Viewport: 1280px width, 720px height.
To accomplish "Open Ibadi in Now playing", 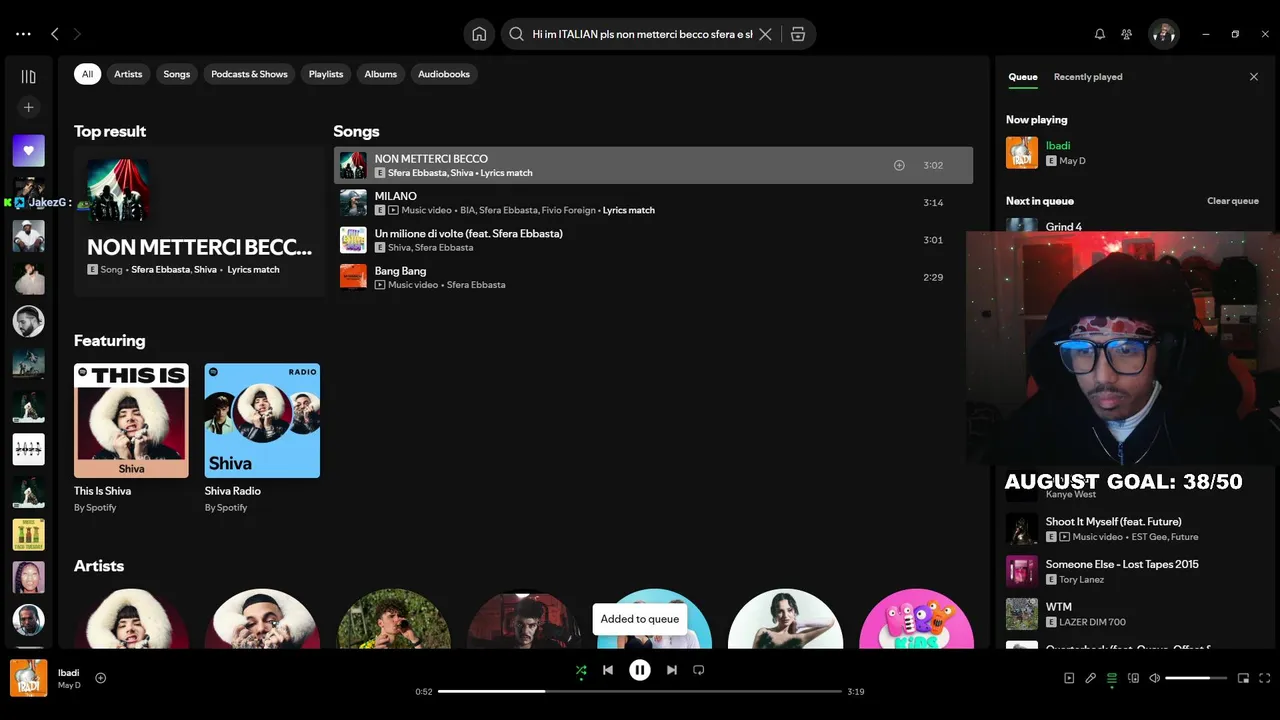I will coord(1058,146).
